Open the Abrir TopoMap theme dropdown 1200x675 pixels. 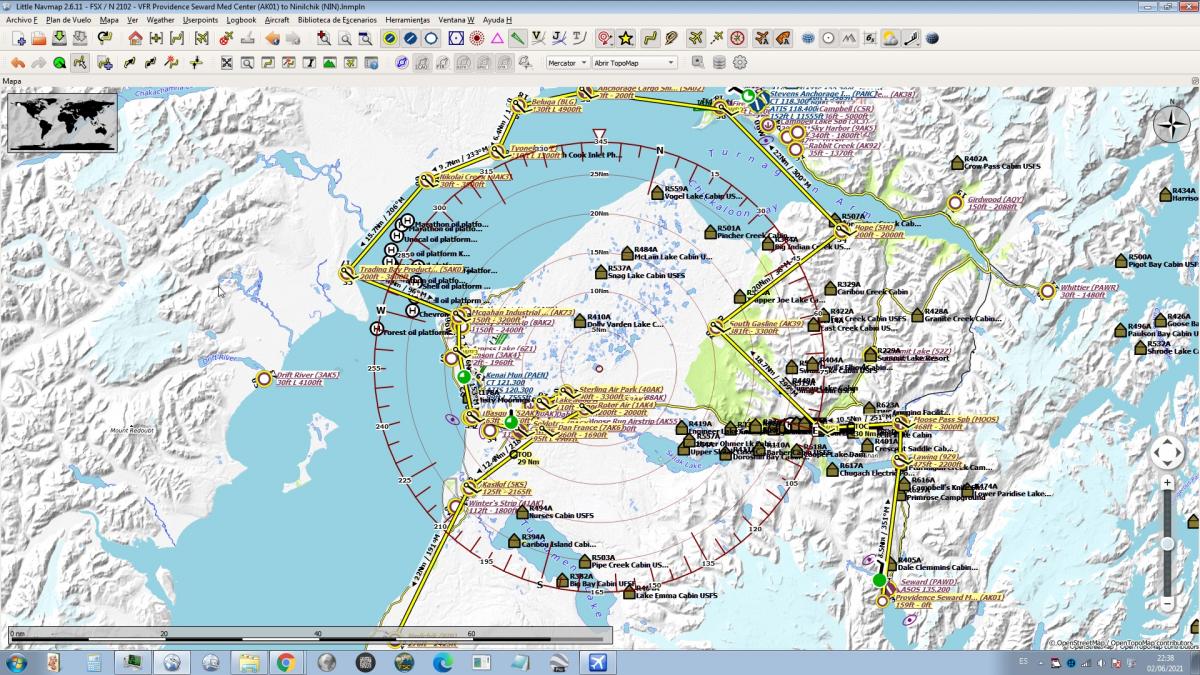(x=635, y=62)
